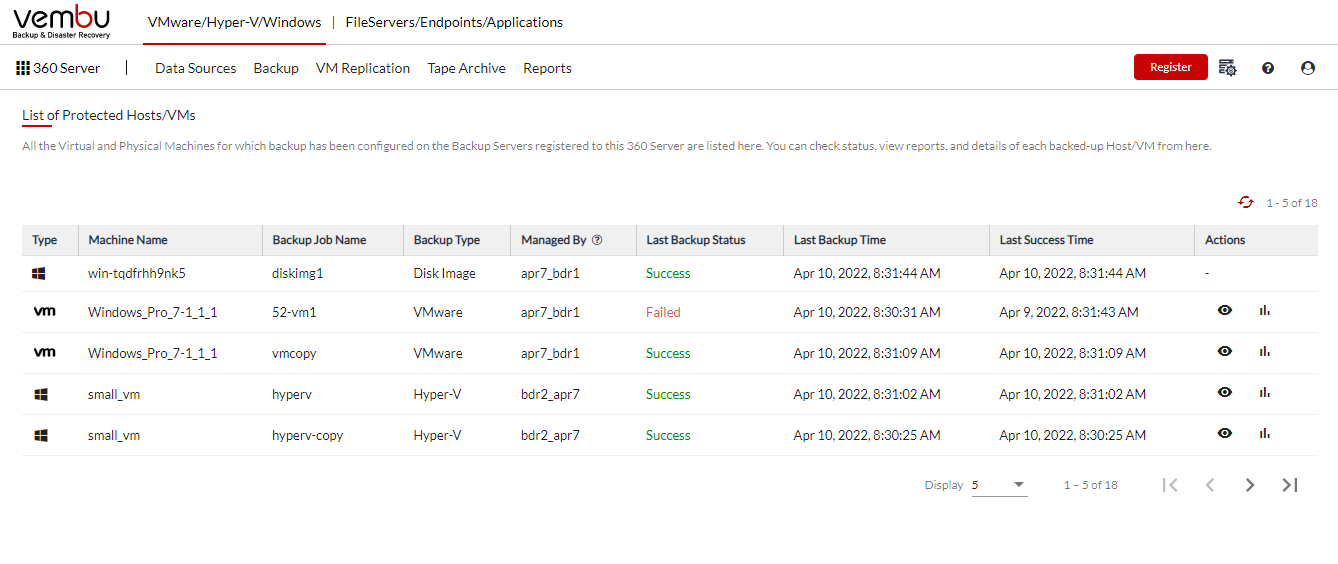Click Managed By info question icon
This screenshot has width=1338, height=564.
point(597,240)
